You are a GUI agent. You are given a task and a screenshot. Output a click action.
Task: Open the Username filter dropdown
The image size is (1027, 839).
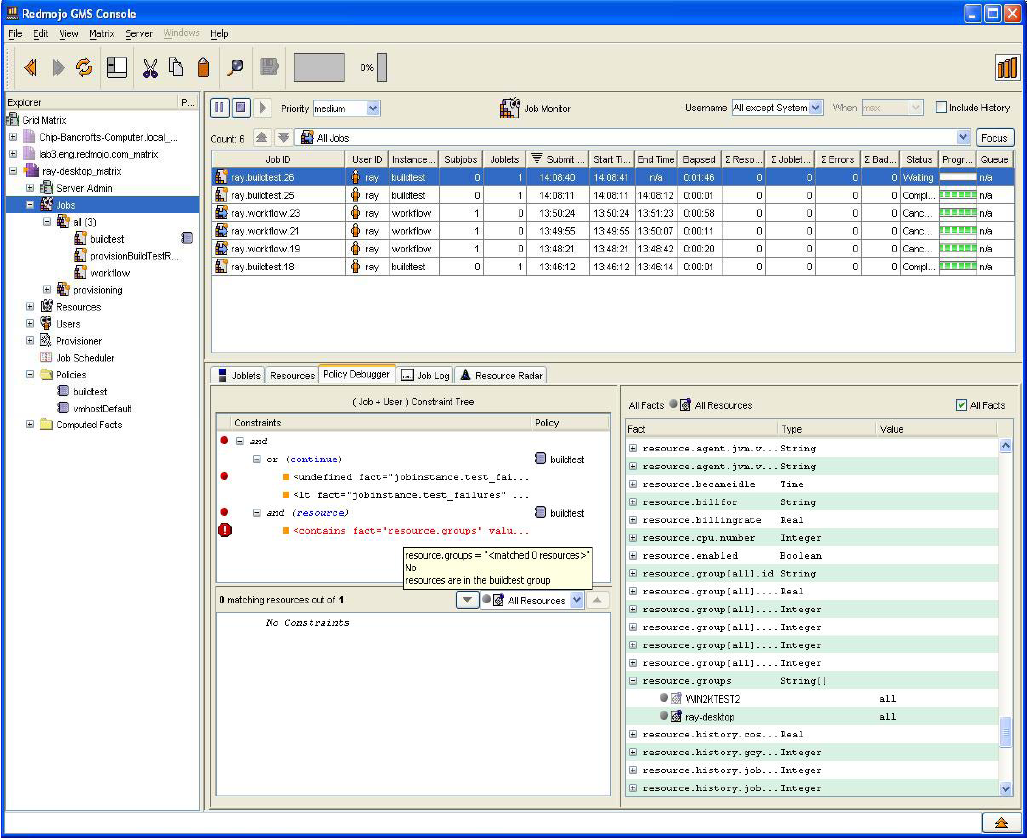click(x=816, y=108)
